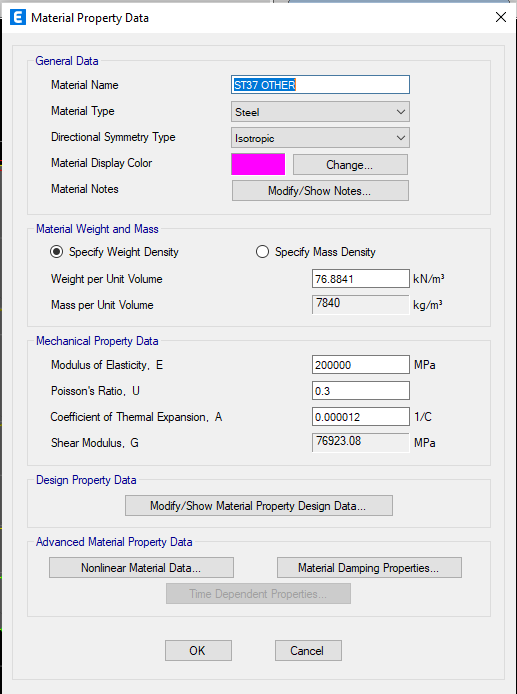Screen dimensions: 517x694
Task: Click the ETABS app icon in title bar
Action: coord(18,18)
